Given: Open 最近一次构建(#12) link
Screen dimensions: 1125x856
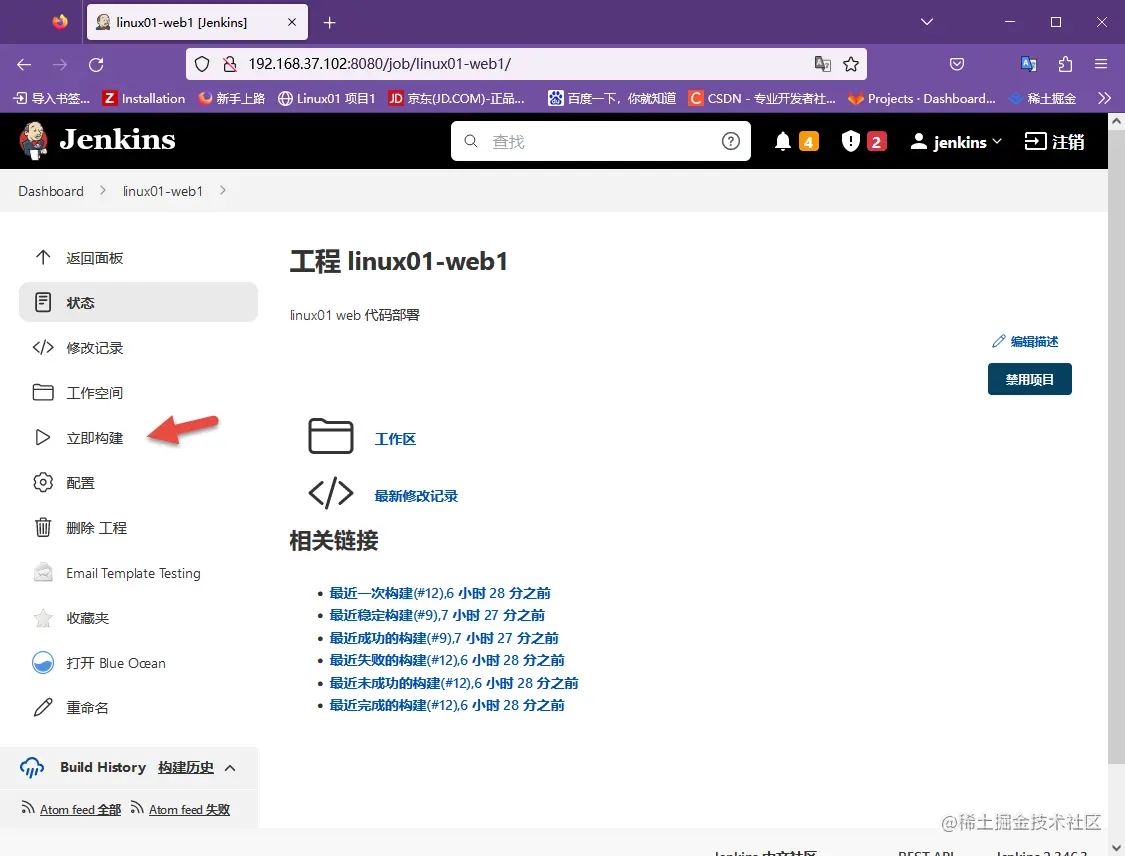Looking at the screenshot, I should (440, 593).
